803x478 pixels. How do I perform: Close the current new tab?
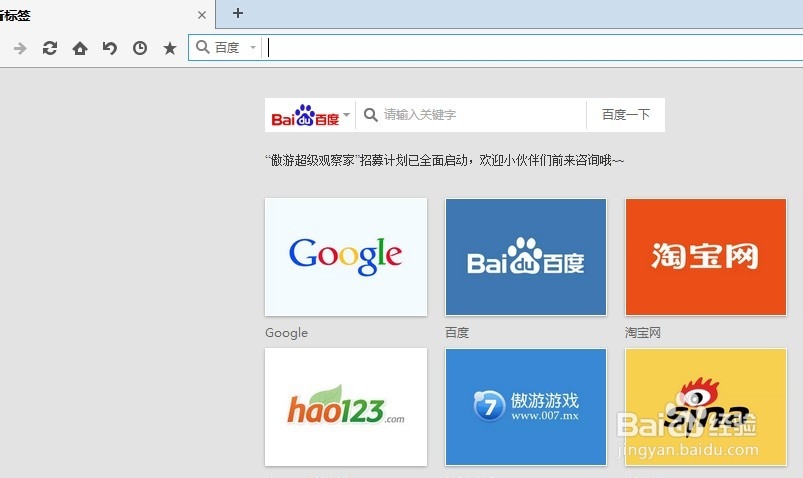[x=202, y=15]
